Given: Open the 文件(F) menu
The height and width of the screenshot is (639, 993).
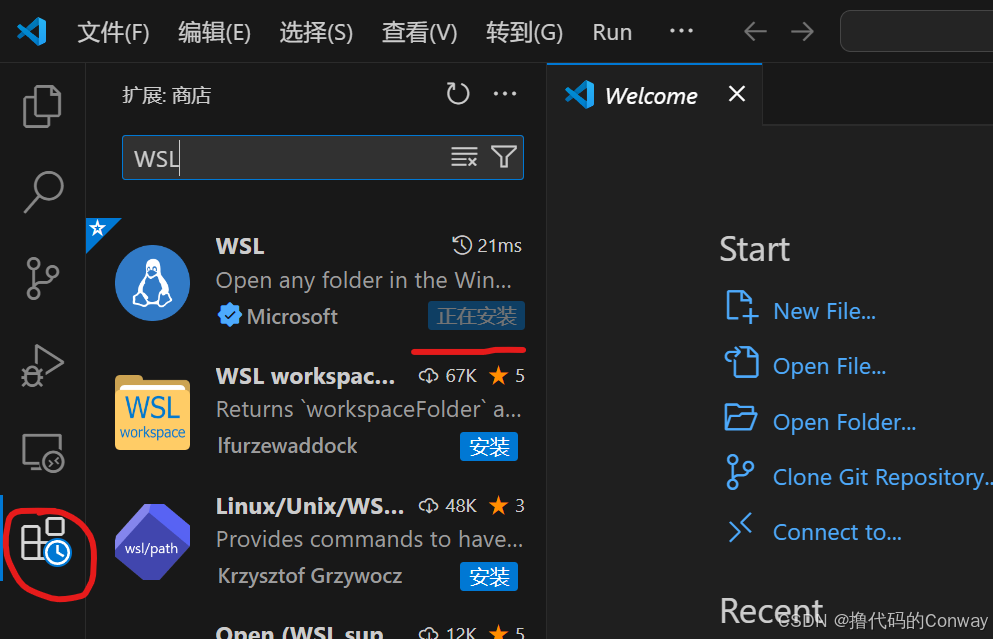Looking at the screenshot, I should click(x=113, y=31).
